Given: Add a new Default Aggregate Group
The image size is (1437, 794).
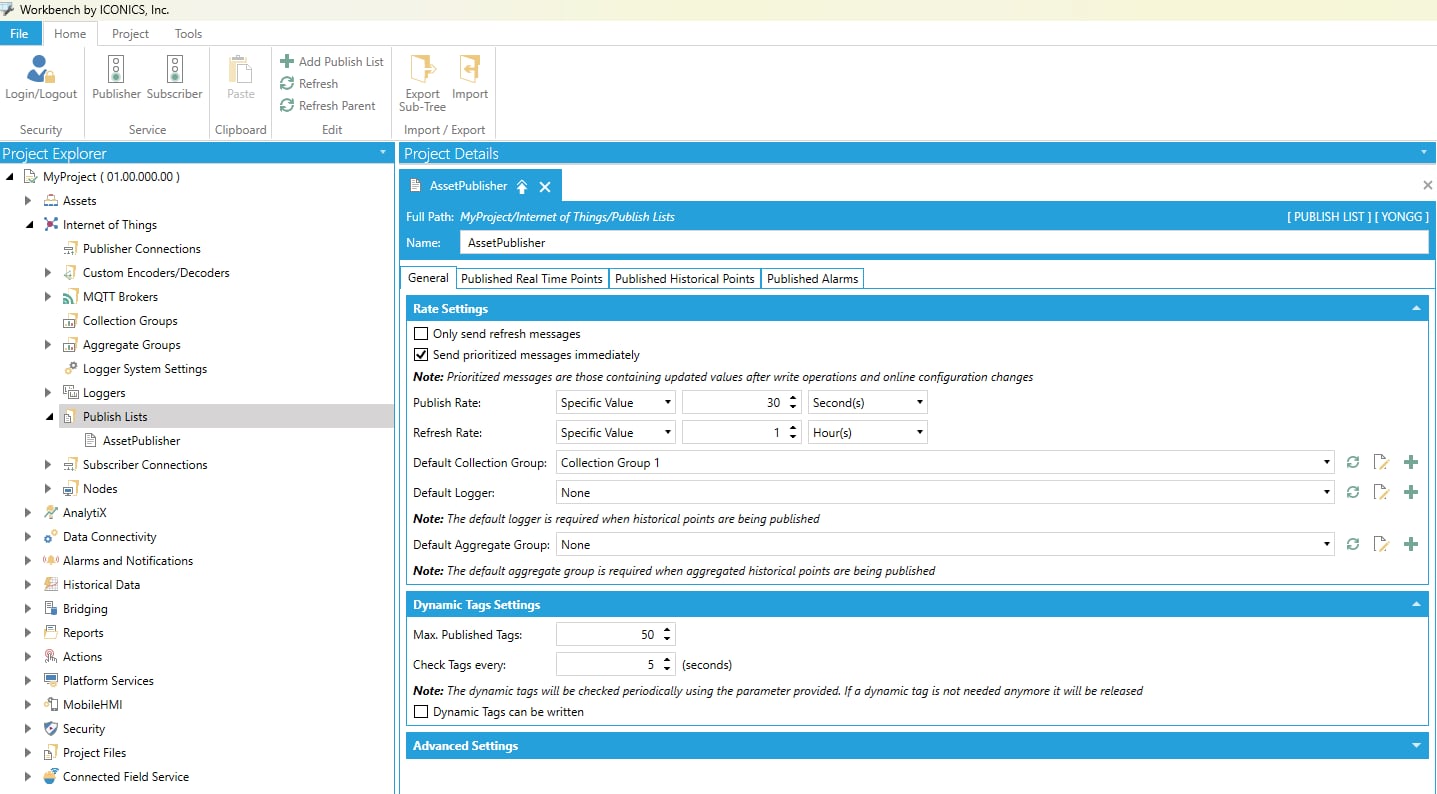Looking at the screenshot, I should pyautogui.click(x=1411, y=544).
